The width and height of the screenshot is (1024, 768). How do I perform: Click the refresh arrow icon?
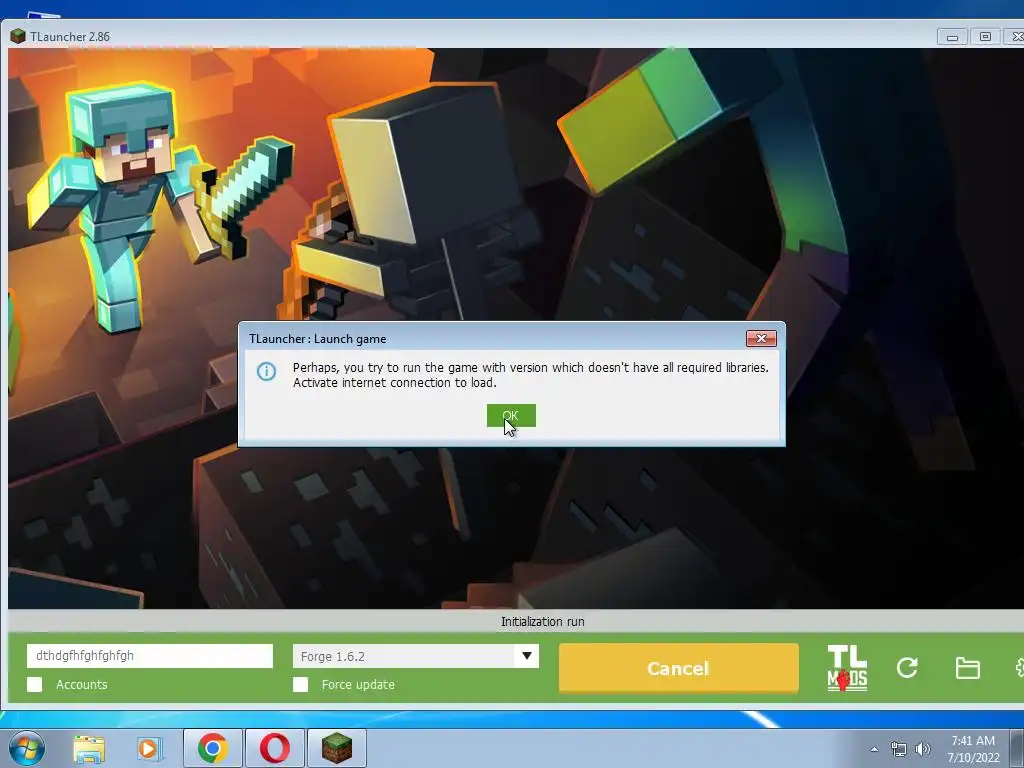point(907,667)
